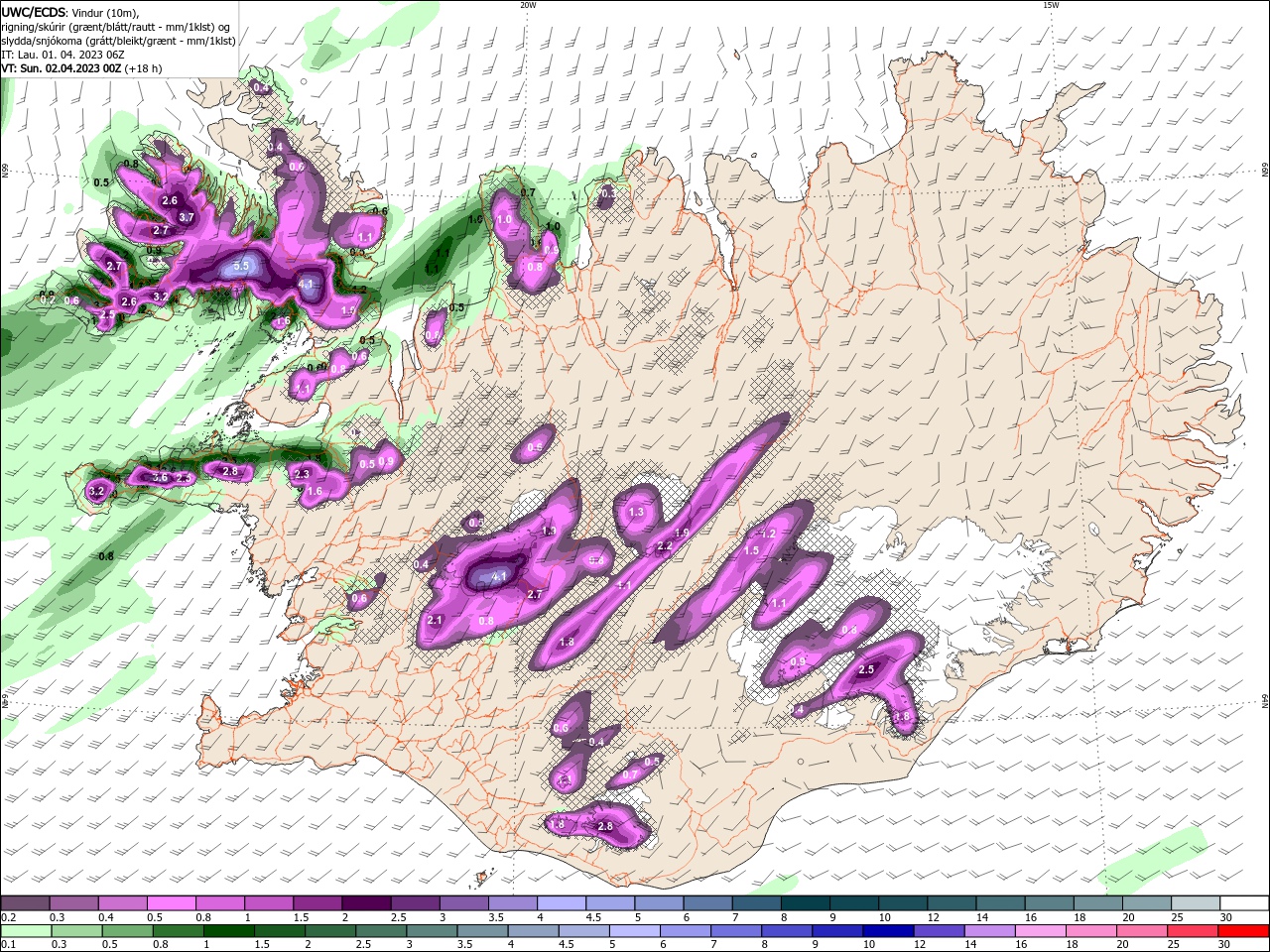Select the snow legend swatch labeled 16

[x=1048, y=903]
